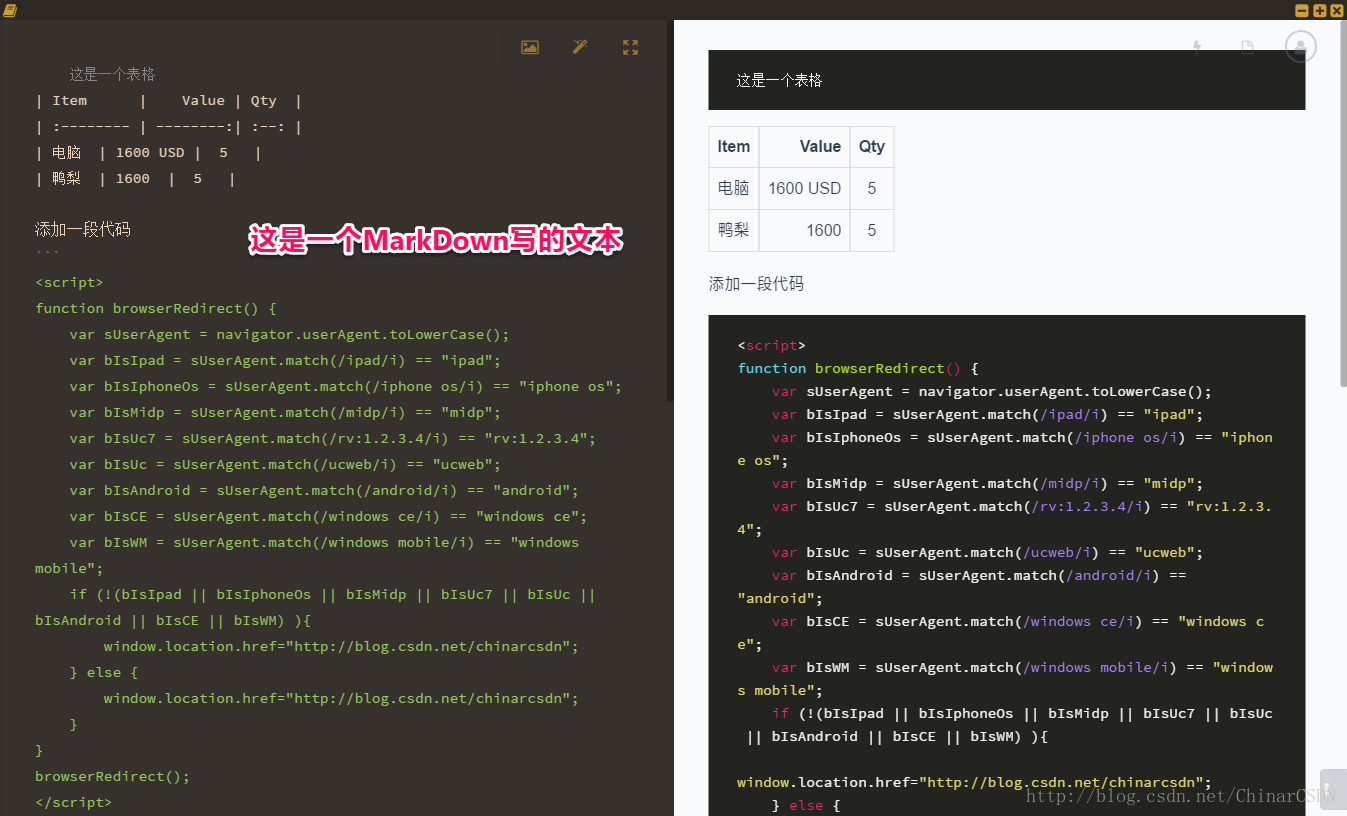Screen dimensions: 1347x816
Task: Click '添加一段代码' in the editor
Action: click(83, 229)
